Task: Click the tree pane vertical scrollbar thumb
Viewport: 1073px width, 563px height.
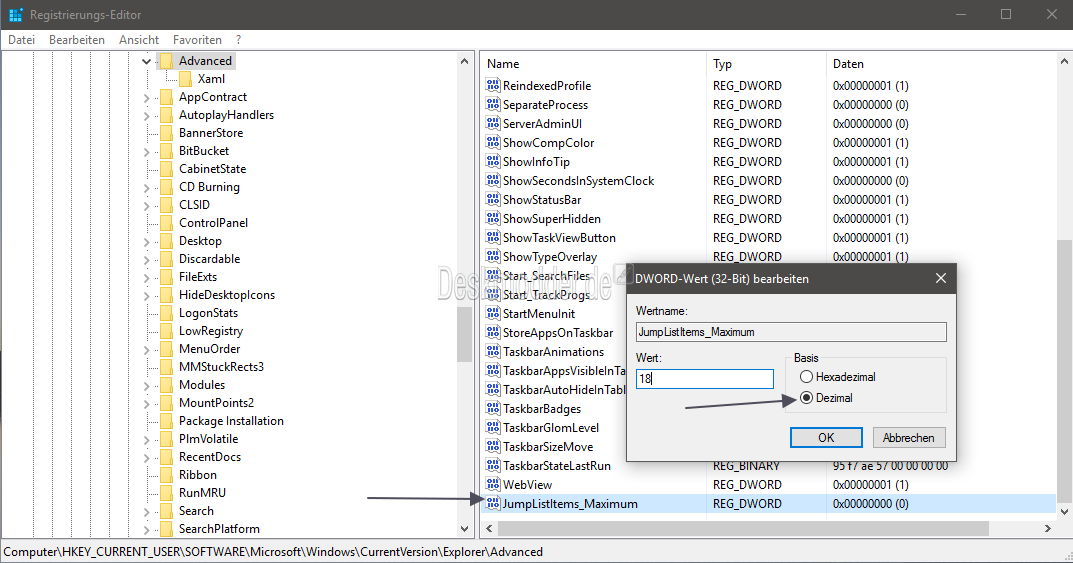Action: [465, 334]
